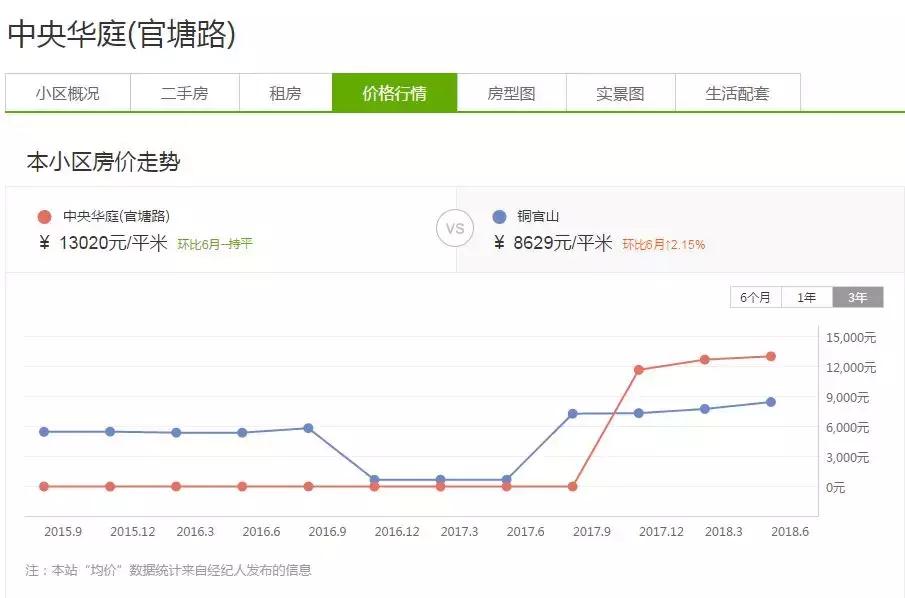The image size is (905, 598).
Task: Click the blue point at 2017.6 where prices rise
Action: (x=572, y=412)
